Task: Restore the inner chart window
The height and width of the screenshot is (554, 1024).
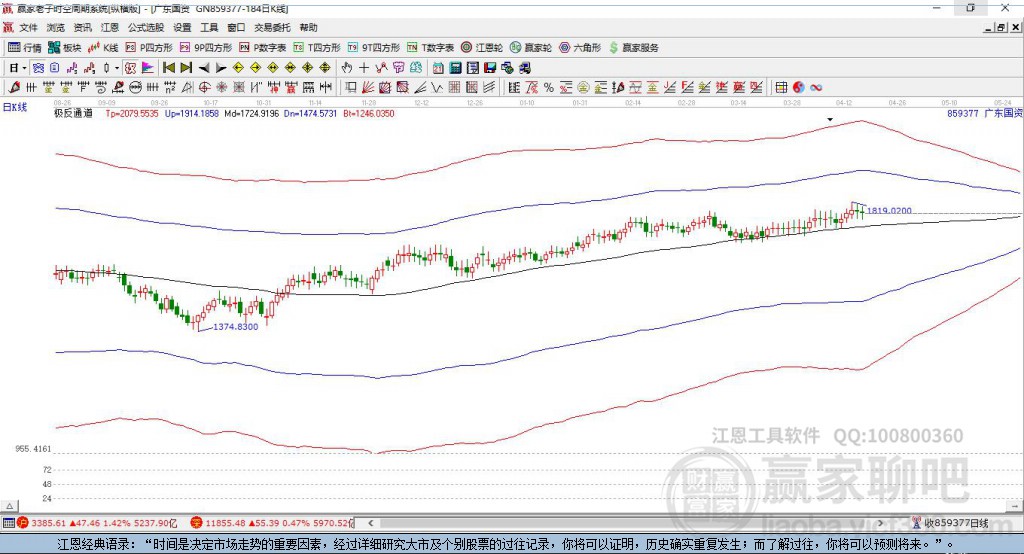Action: pyautogui.click(x=1001, y=27)
